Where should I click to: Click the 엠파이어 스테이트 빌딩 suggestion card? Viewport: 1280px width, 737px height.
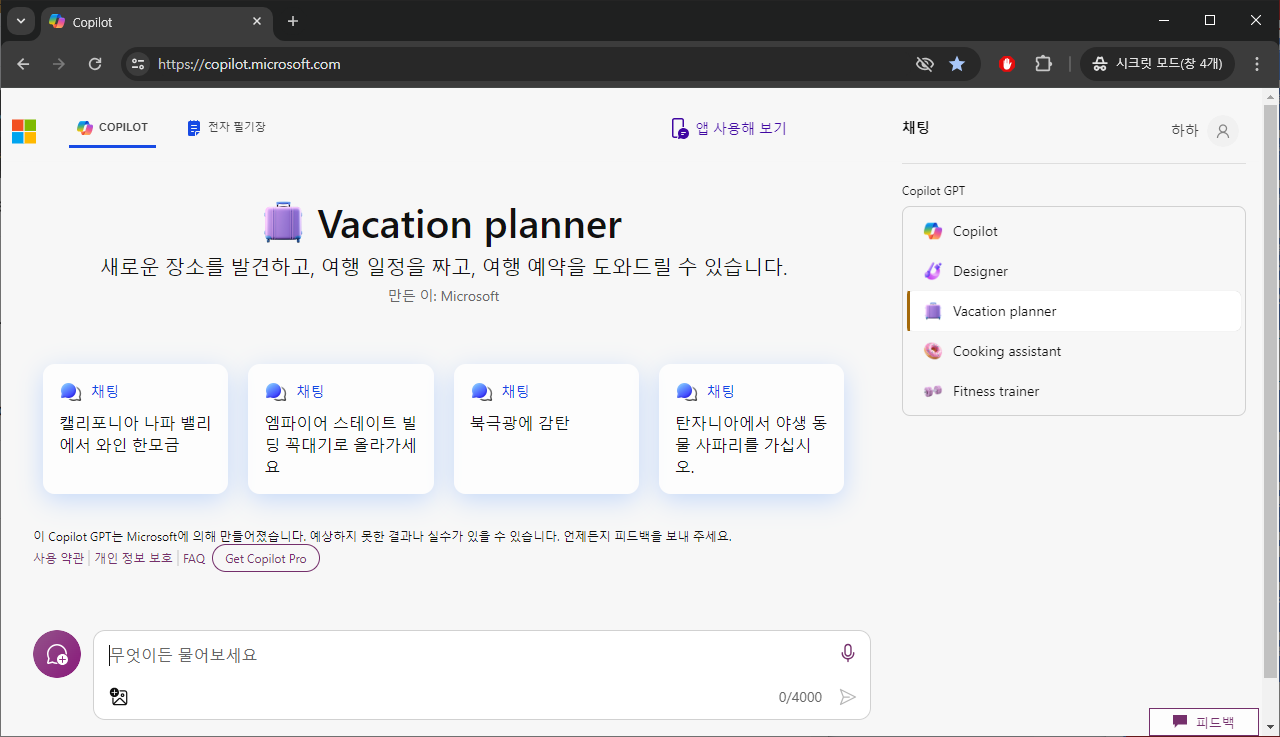(341, 429)
